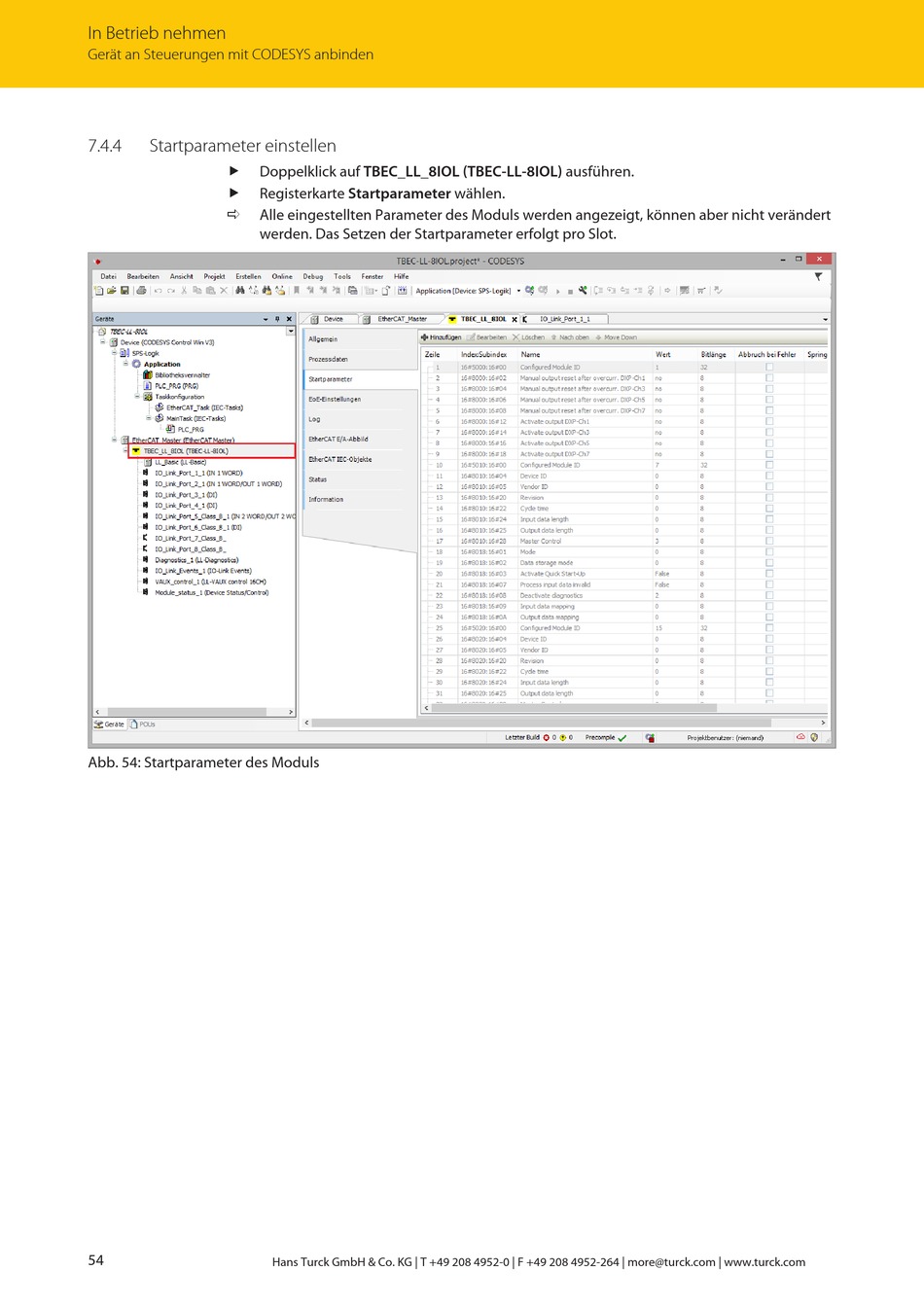Switch to the EtherCAT_Master tab
This screenshot has width=924, height=1306.
tap(402, 319)
